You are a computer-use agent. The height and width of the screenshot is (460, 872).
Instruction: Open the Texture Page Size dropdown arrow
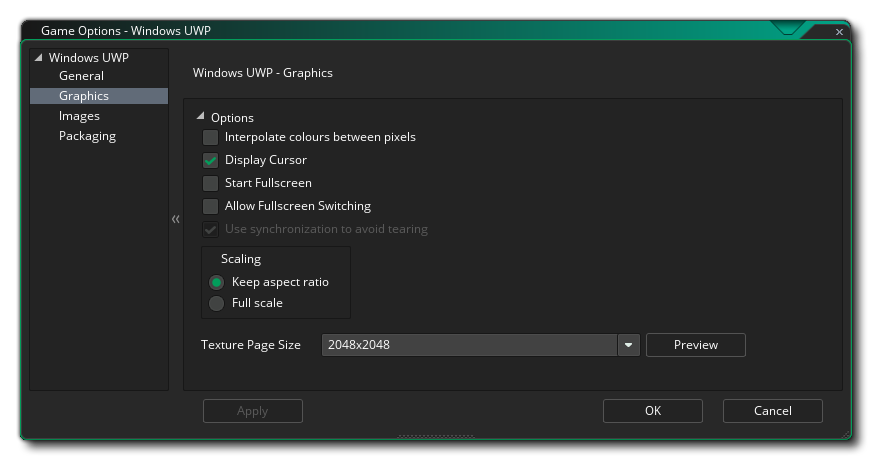(628, 345)
